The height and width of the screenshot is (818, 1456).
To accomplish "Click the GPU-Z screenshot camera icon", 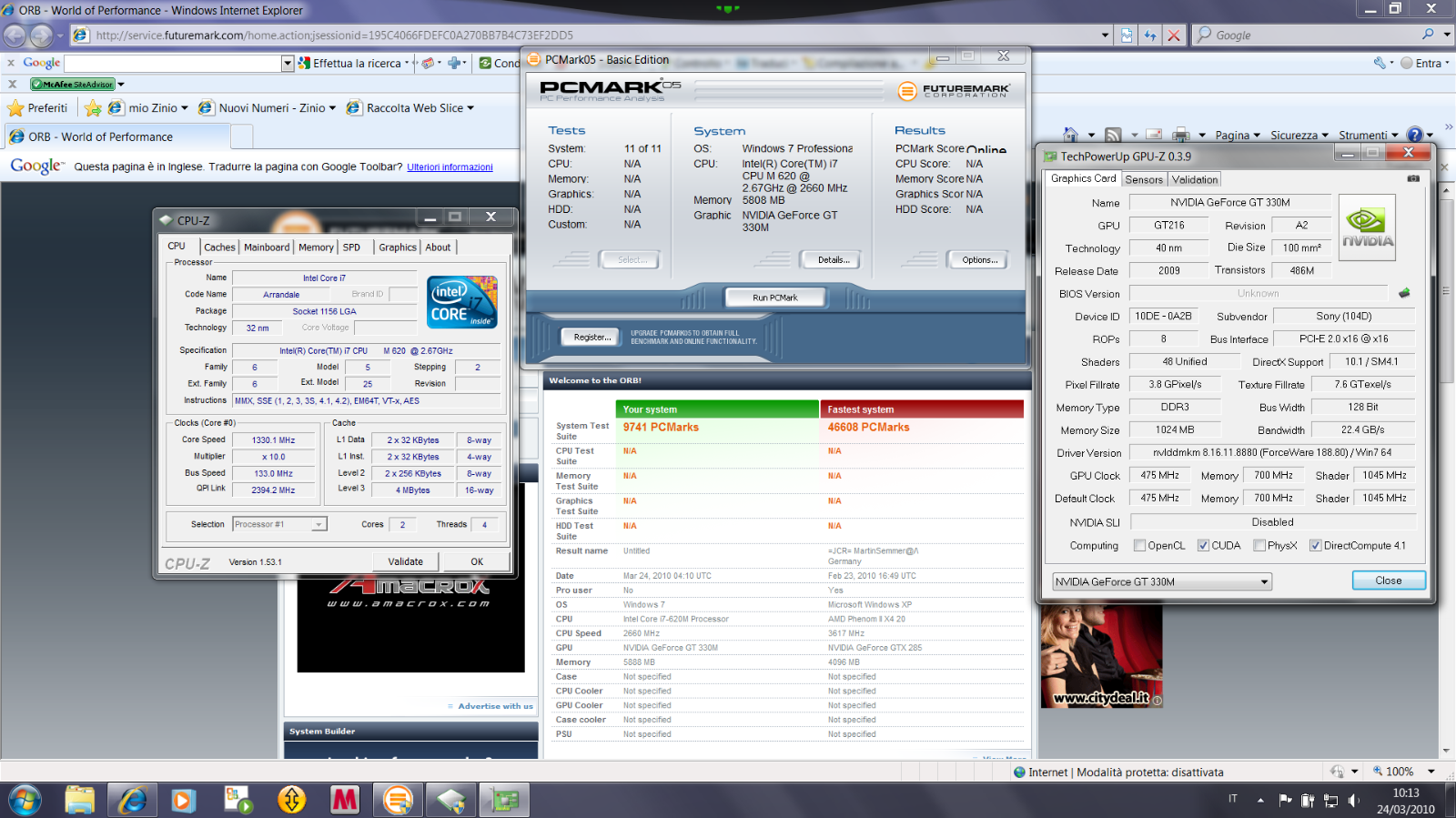I will coord(1413,178).
